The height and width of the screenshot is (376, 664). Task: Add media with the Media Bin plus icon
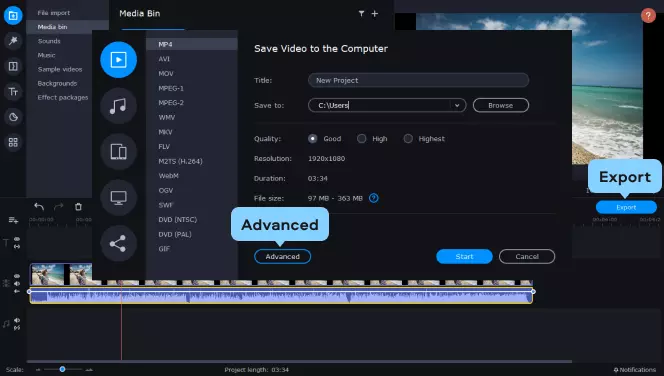375,14
